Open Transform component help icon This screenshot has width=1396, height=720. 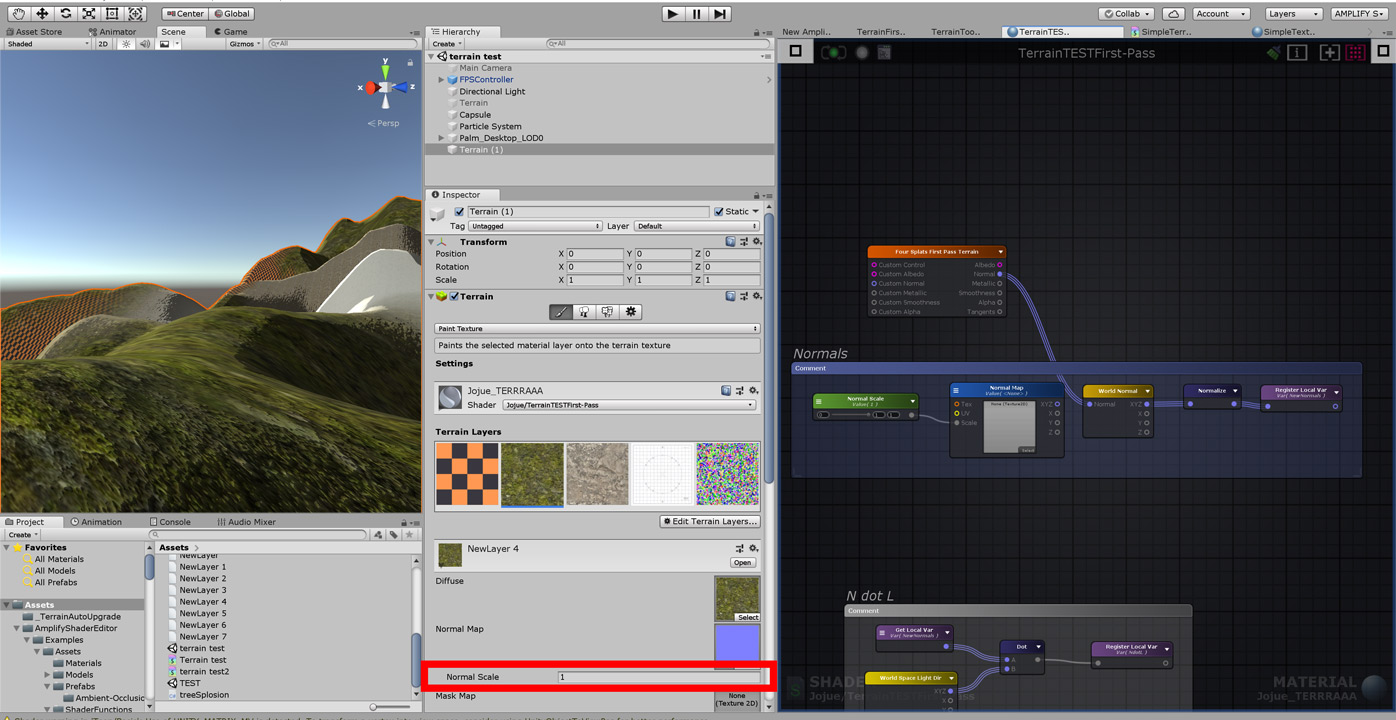(731, 242)
